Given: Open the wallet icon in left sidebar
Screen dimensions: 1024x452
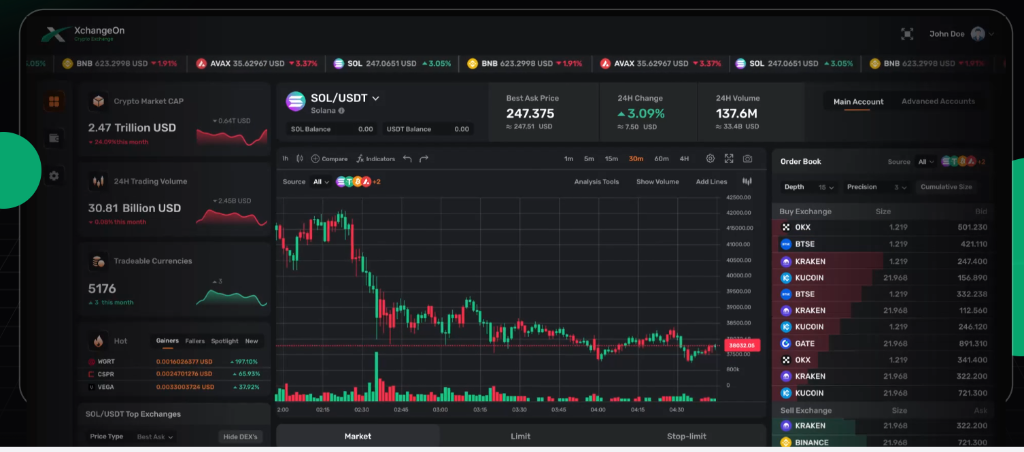Looking at the screenshot, I should 54,138.
